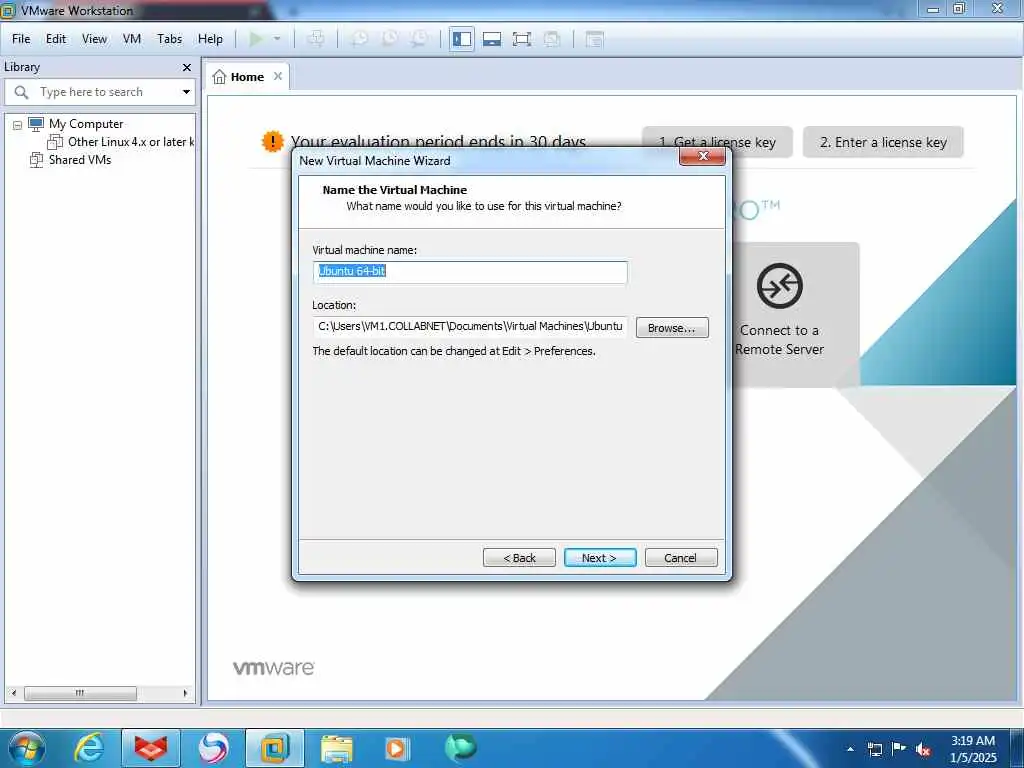Click the green globe taskbar icon
Screen dimensions: 1024x768
[461, 747]
